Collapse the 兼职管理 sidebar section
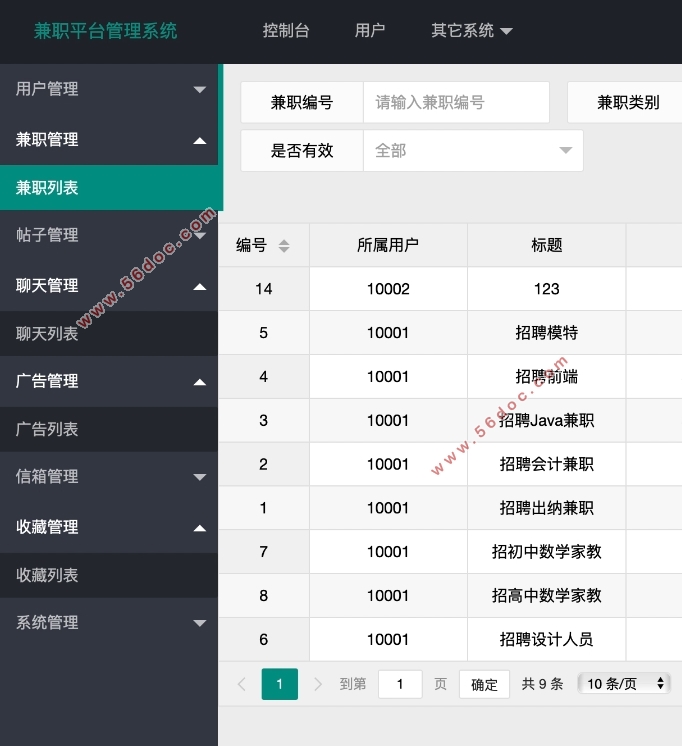682x746 pixels. (109, 140)
